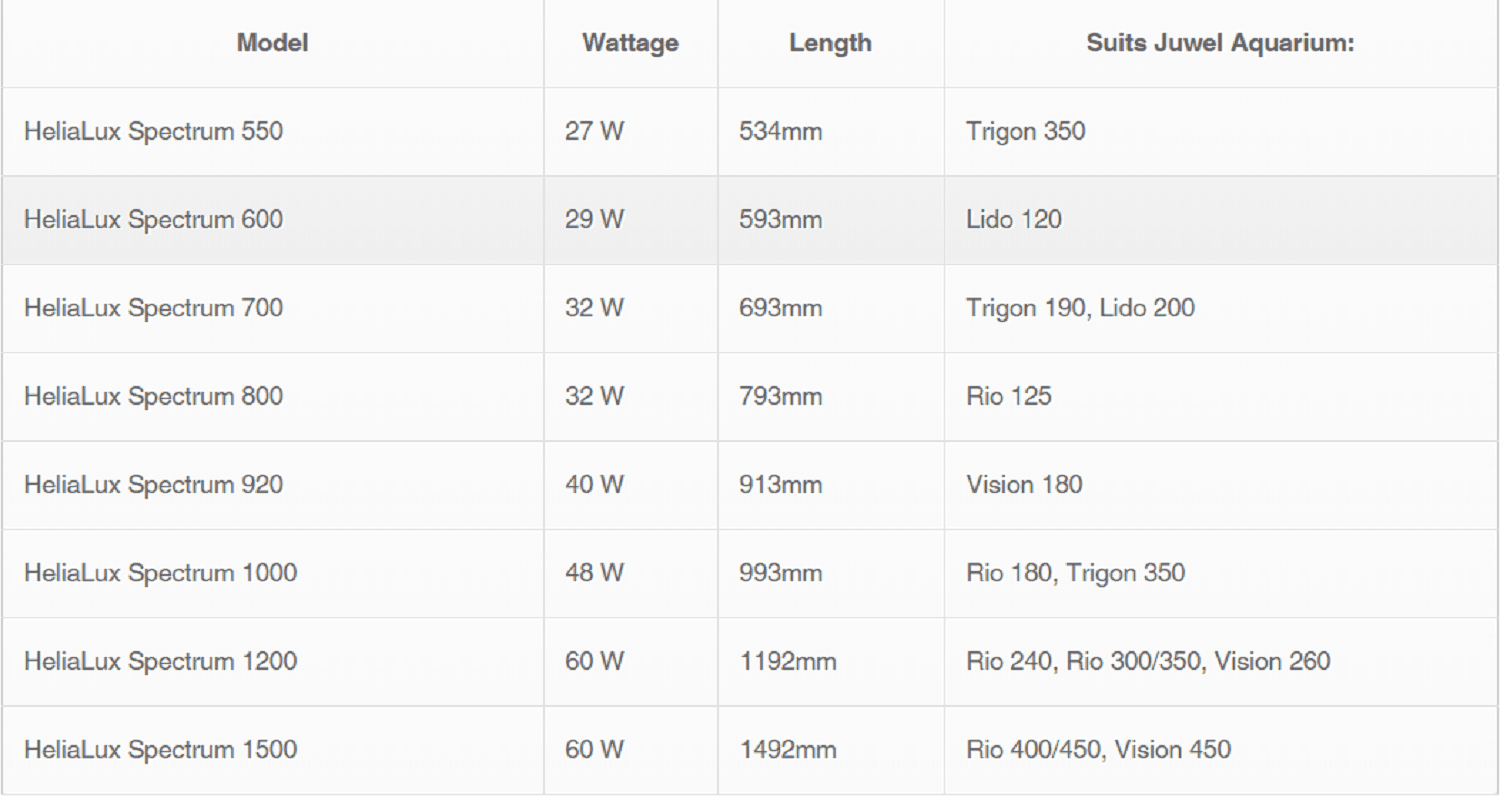Select the 1492mm length value
The width and height of the screenshot is (1500, 798).
(x=787, y=749)
